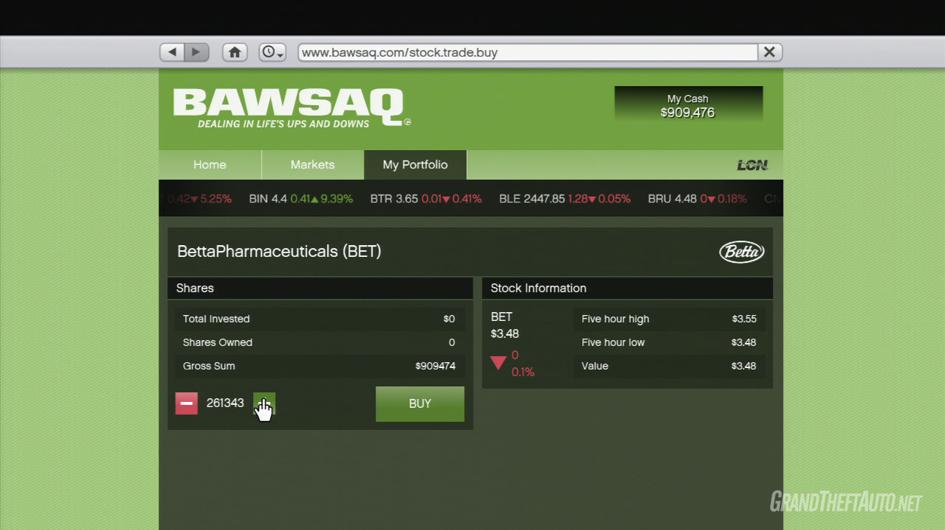Click the Betta company logo
The width and height of the screenshot is (945, 530).
tap(741, 251)
